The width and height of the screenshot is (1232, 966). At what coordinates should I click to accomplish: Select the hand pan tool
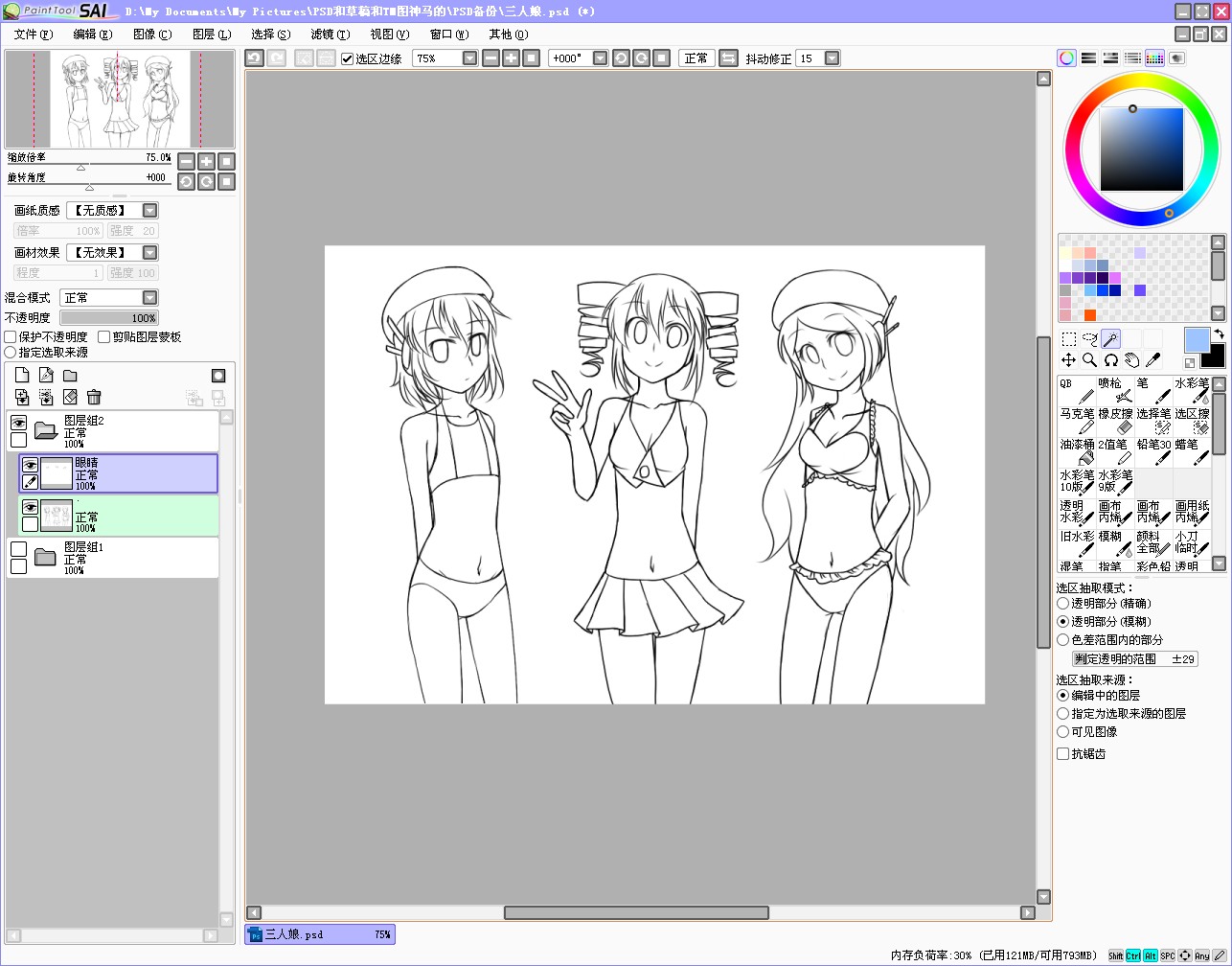coord(1131,360)
